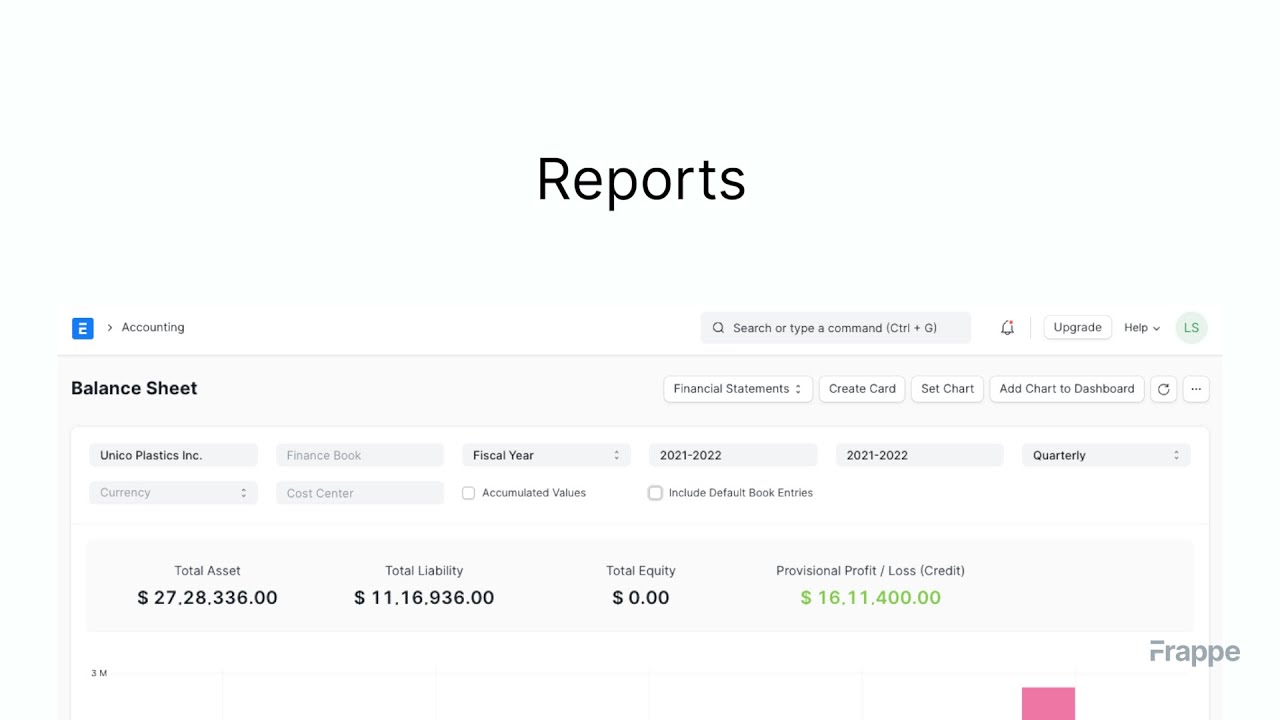Click the Provisional Profit value $ 16,11,400.00
Viewport: 1280px width, 720px height.
click(x=871, y=598)
